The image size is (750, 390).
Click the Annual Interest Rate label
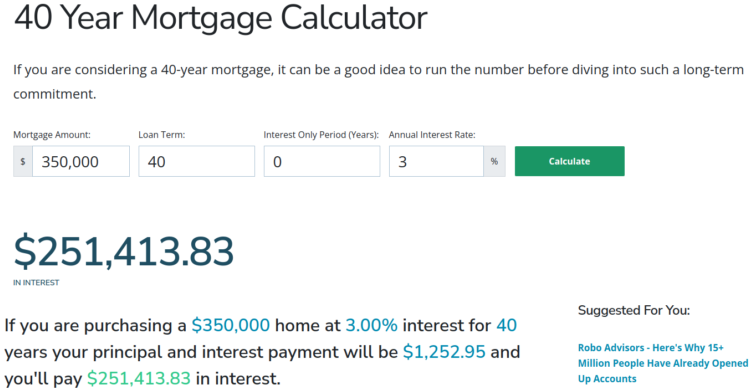(x=432, y=135)
